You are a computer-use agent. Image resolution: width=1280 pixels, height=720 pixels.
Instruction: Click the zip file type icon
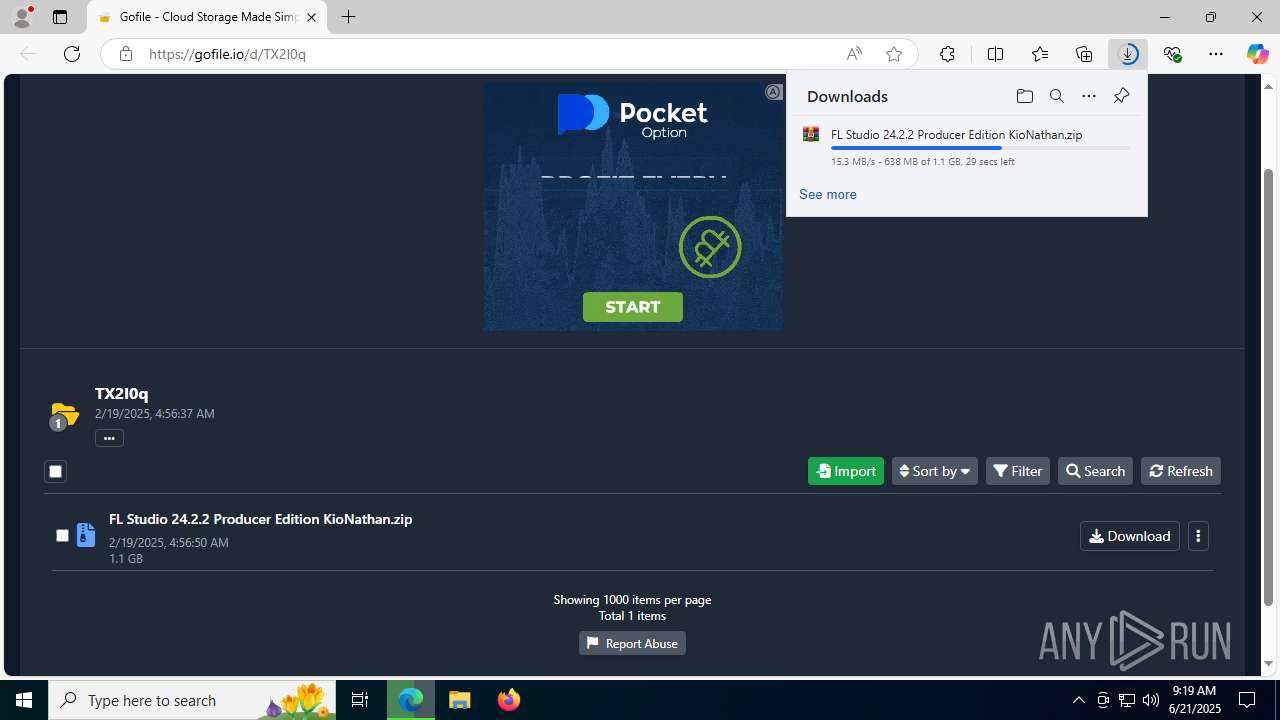click(x=86, y=535)
